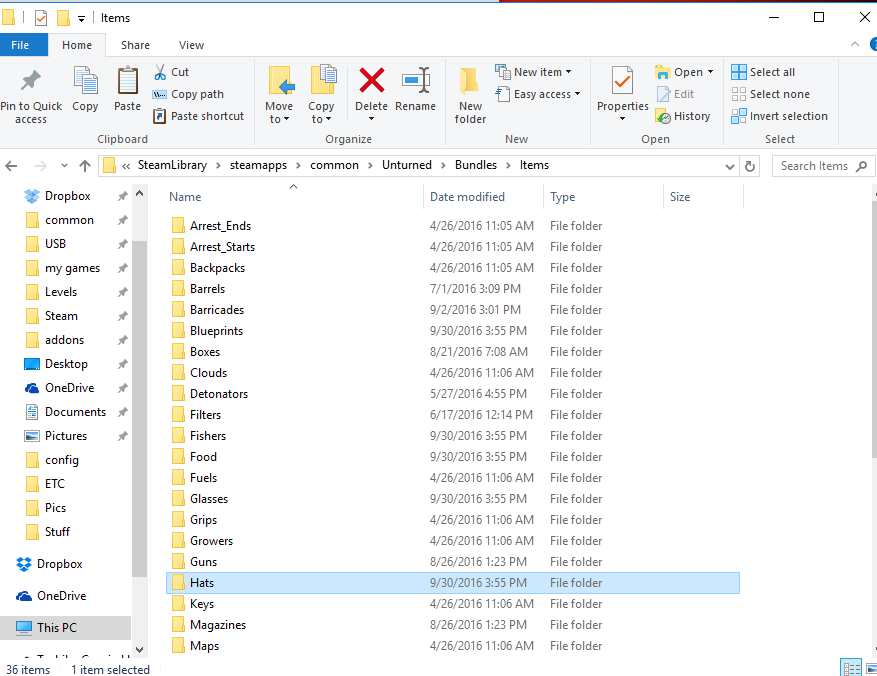Sort by the Size column header
The image size is (877, 676).
[680, 197]
